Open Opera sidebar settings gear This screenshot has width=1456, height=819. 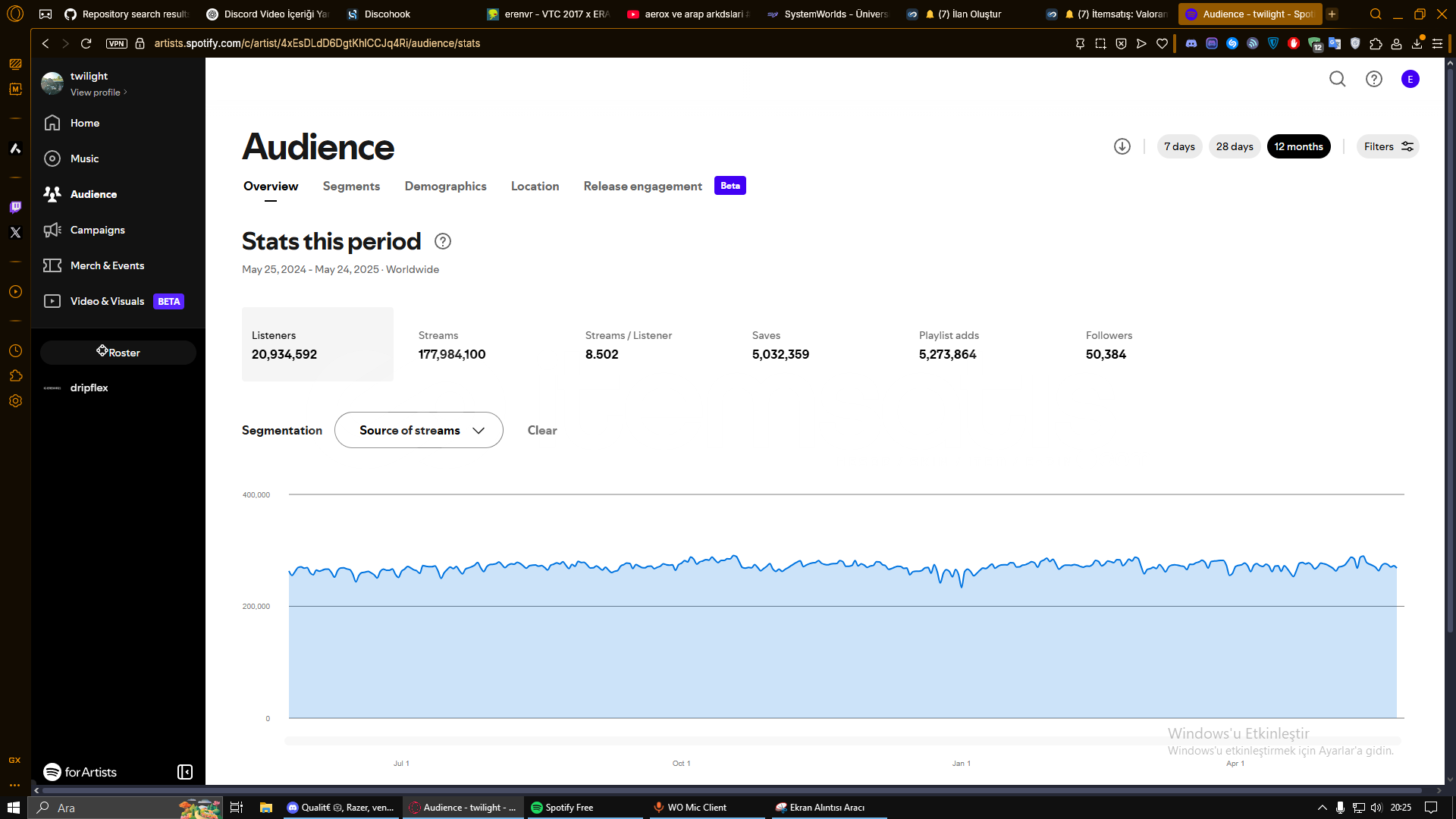(x=15, y=401)
